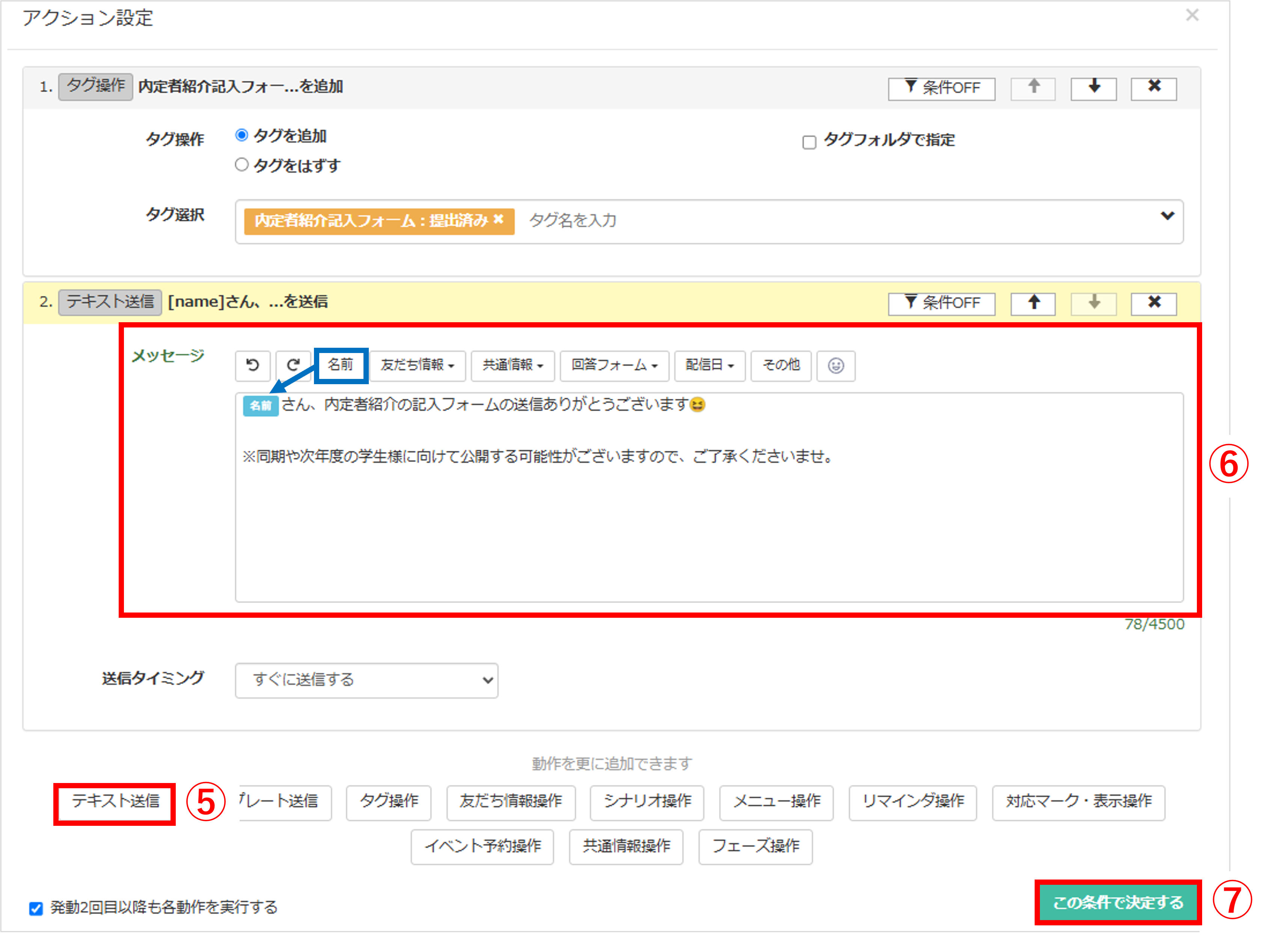Viewport: 1278px width, 952px height.
Task: Select タグをはずす radio option
Action: (241, 165)
